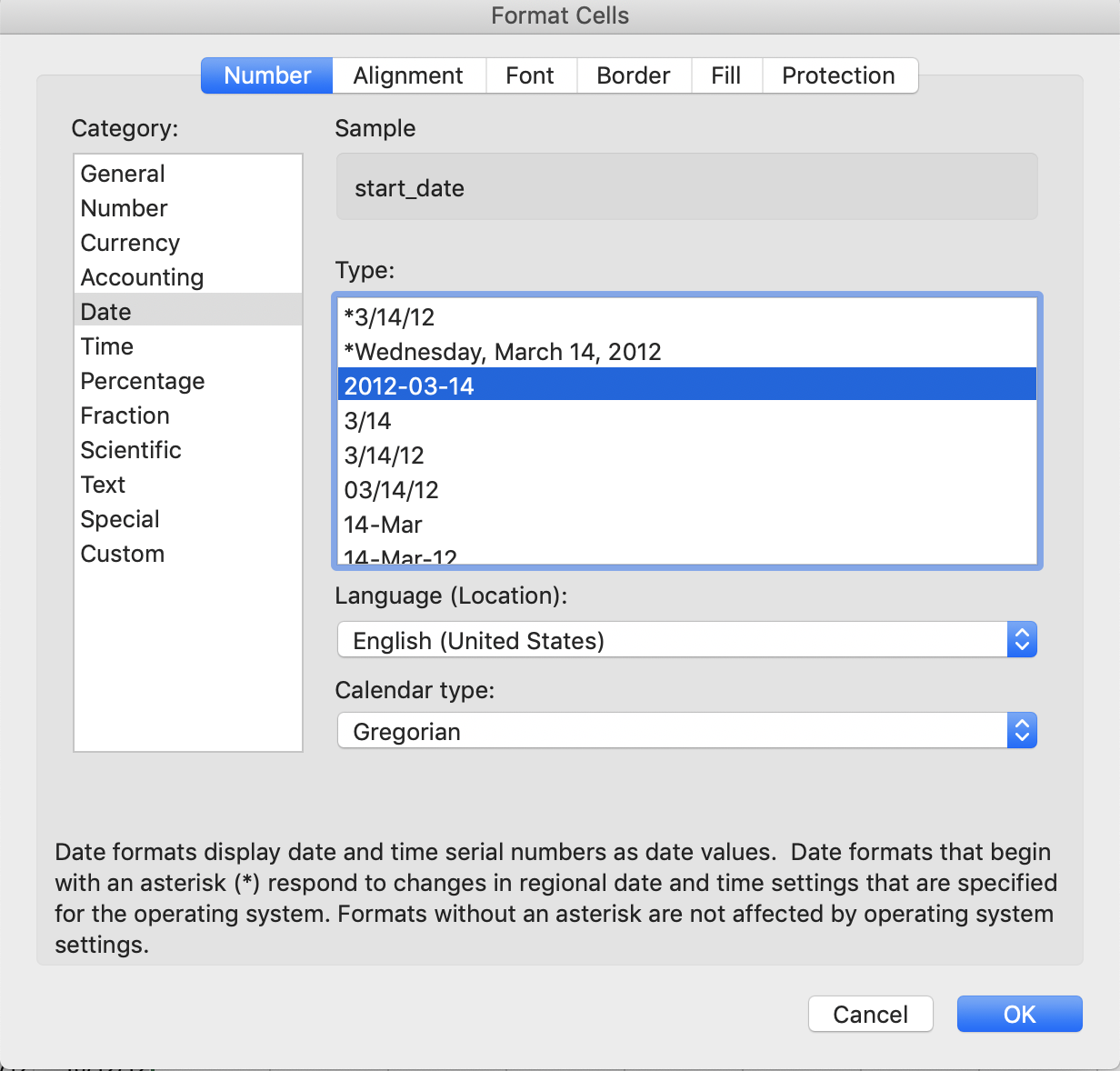Choose the Number category
This screenshot has height=1071, width=1120.
click(x=188, y=208)
